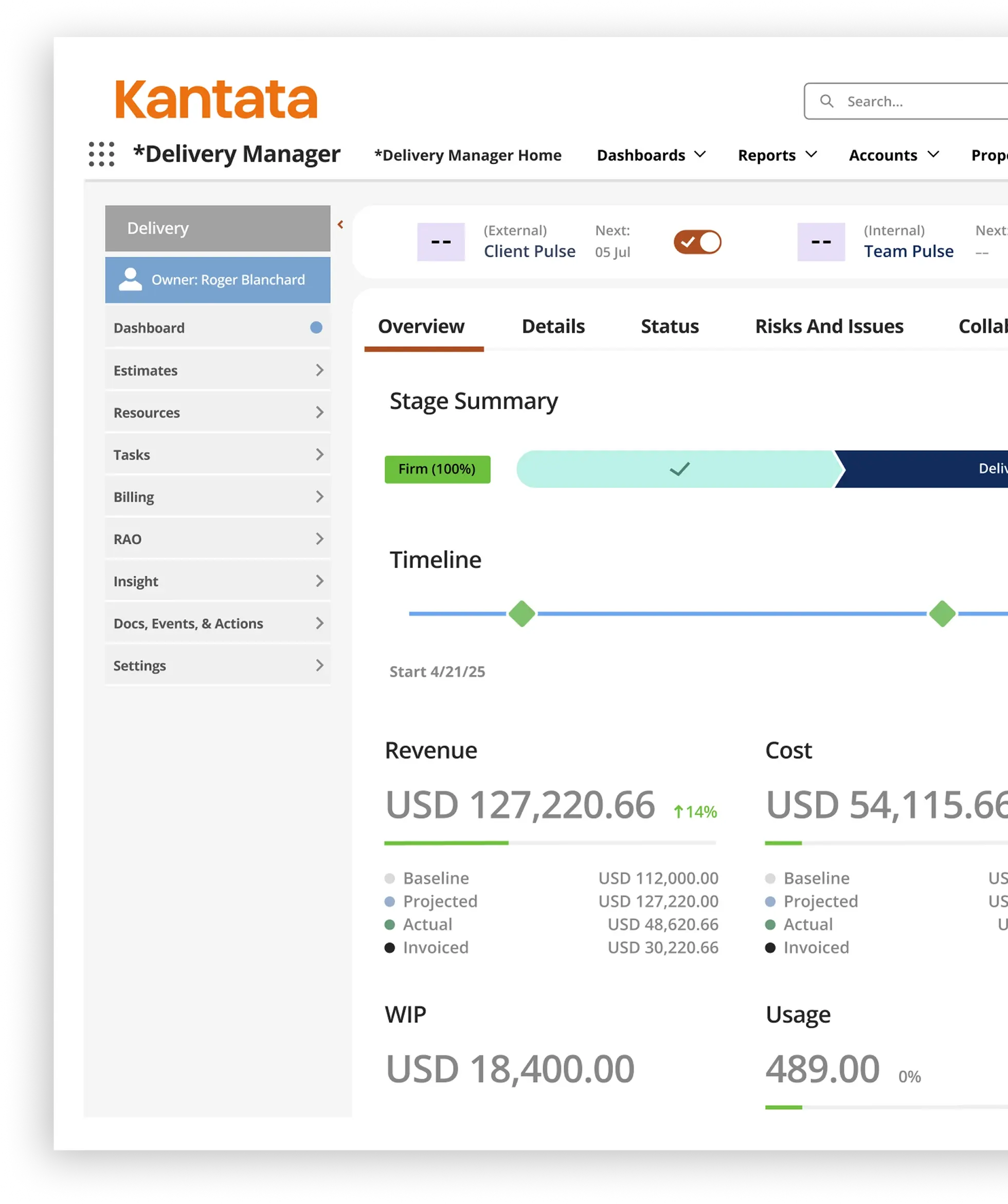Click inside the Search field
The height and width of the screenshot is (1204, 1008).
point(911,101)
